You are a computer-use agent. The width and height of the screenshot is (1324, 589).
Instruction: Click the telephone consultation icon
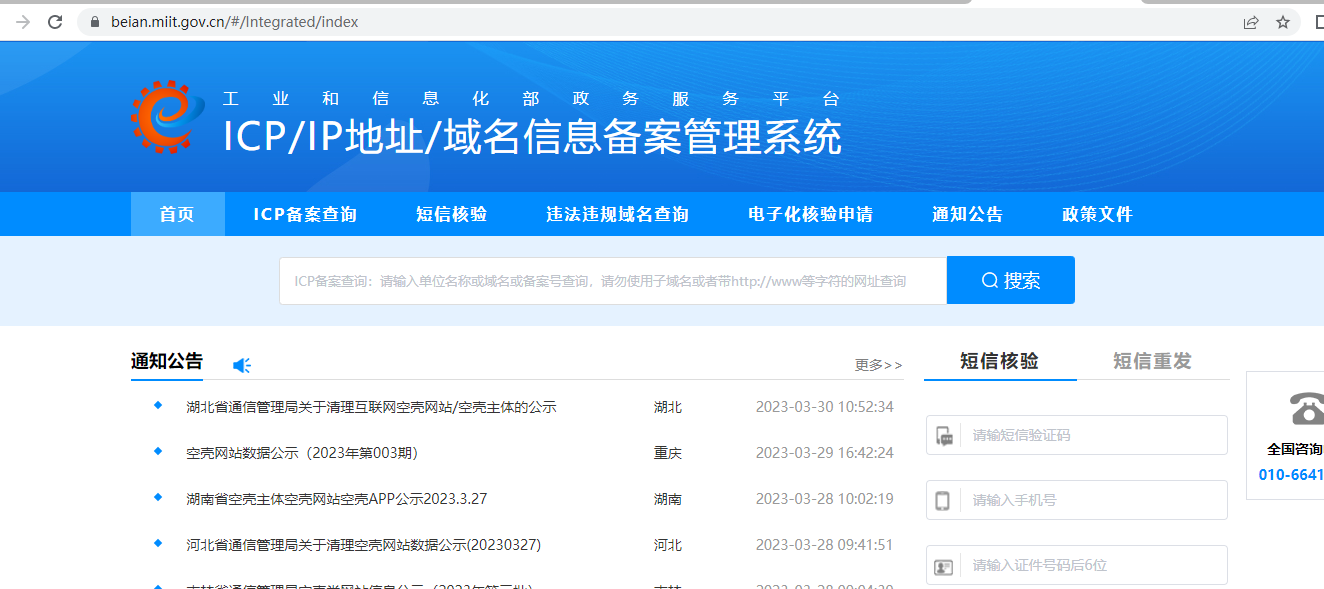tap(1306, 408)
